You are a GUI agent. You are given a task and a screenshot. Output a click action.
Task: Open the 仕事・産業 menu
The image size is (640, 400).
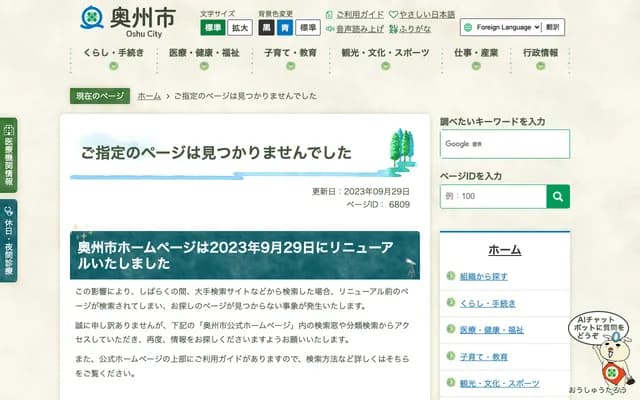coord(476,53)
